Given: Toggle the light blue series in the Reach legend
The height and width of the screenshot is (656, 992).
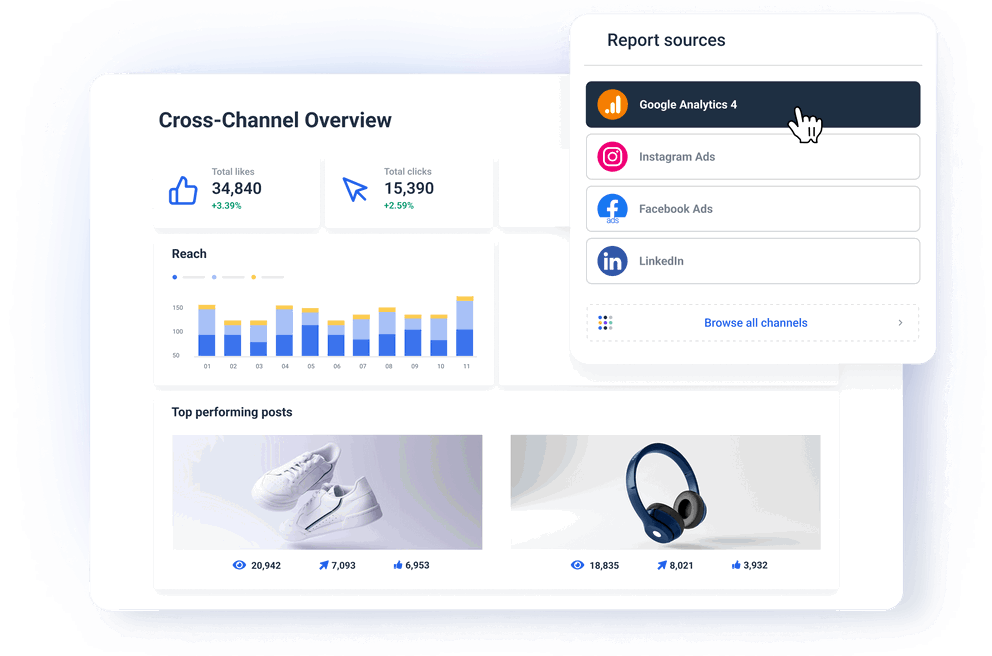Looking at the screenshot, I should 214,277.
